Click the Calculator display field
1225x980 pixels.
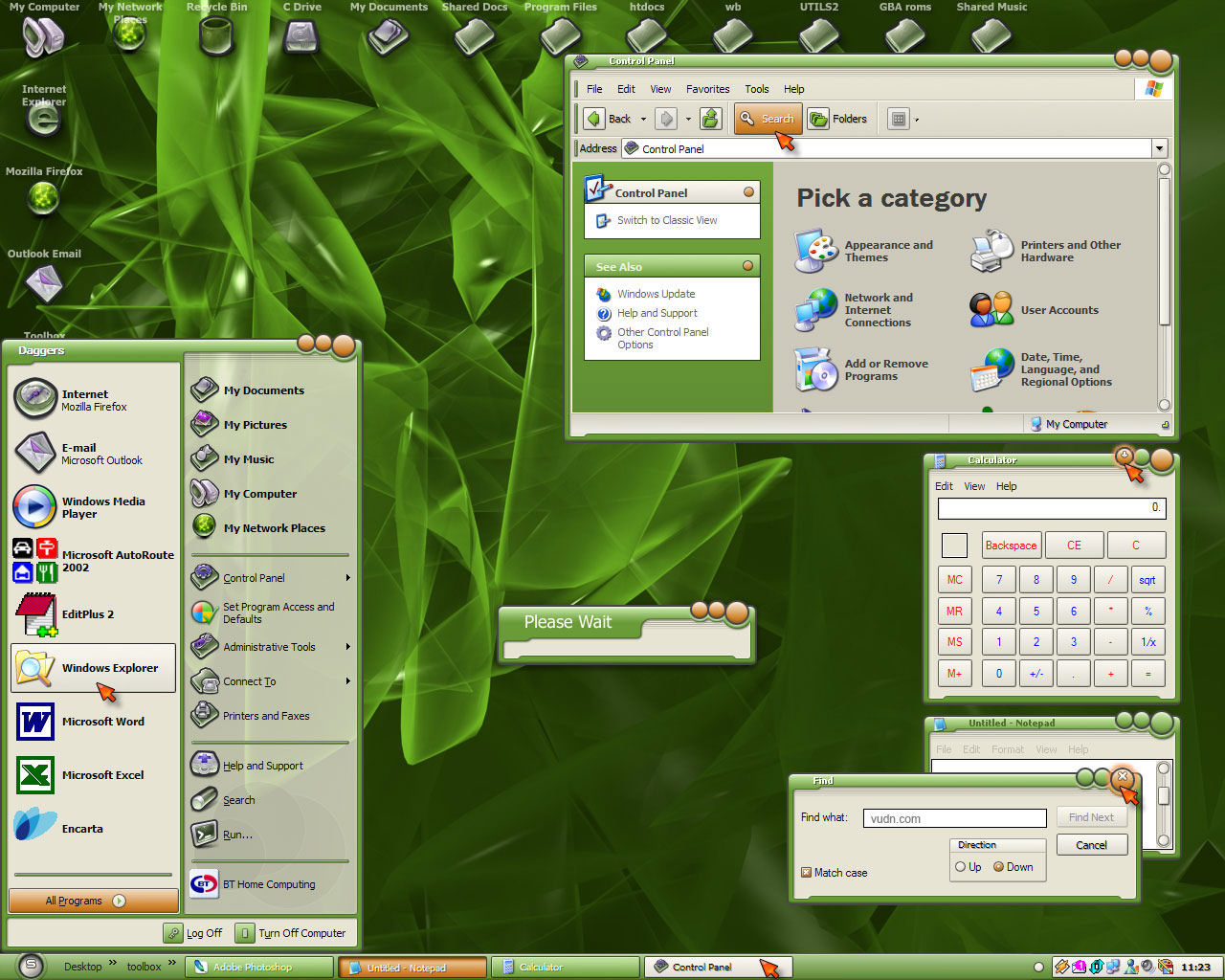tap(1052, 508)
